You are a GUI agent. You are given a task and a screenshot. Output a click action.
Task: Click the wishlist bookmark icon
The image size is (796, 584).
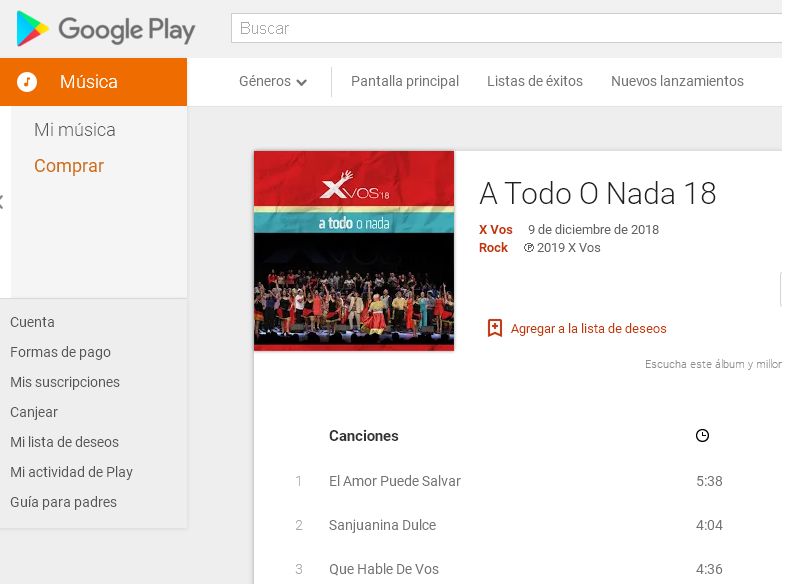tap(494, 328)
